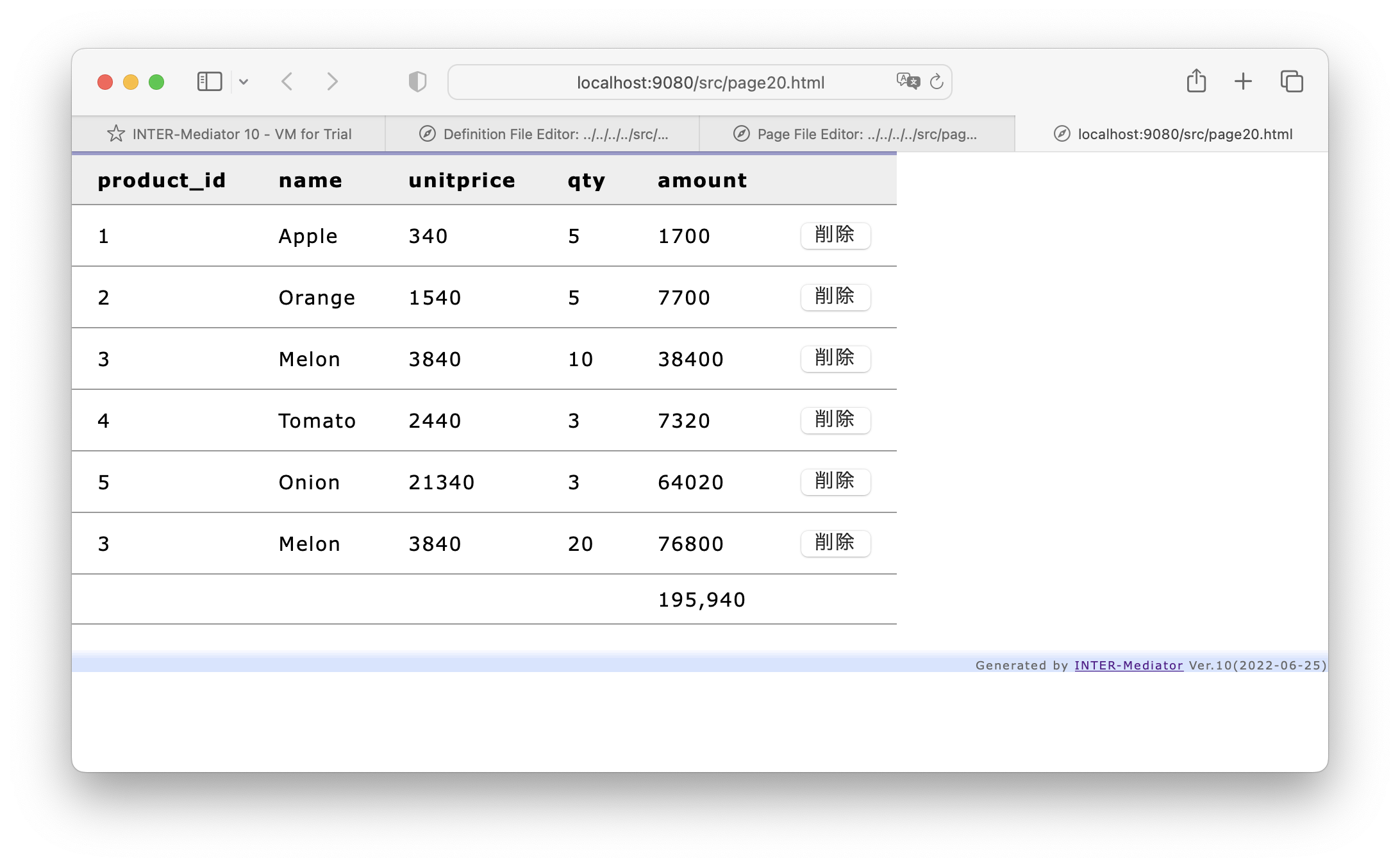Close the window with red button
The height and width of the screenshot is (867, 1400).
[105, 82]
